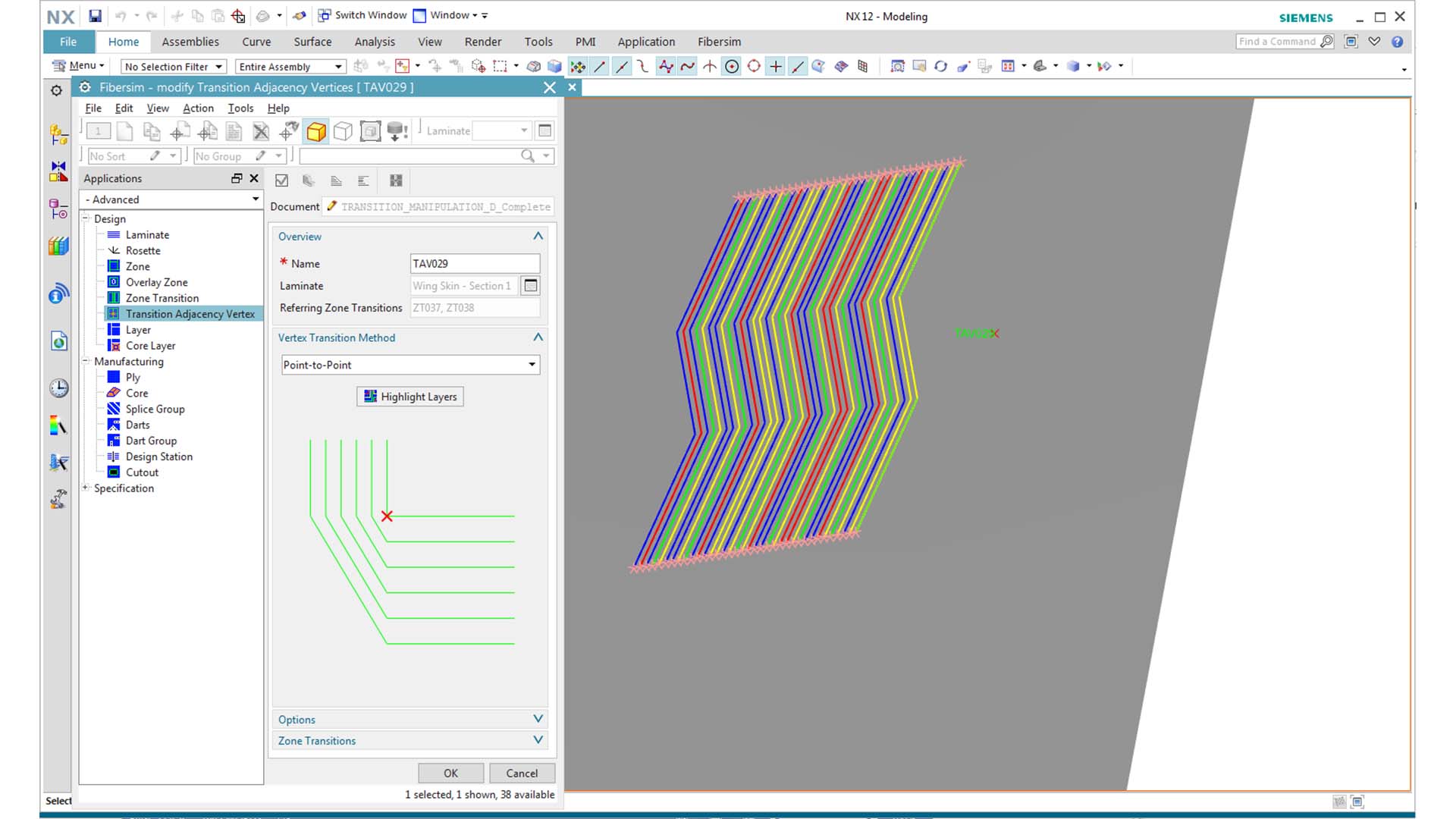Image resolution: width=1456 pixels, height=819 pixels.
Task: Click the TAV029 Name input field
Action: coord(473,263)
